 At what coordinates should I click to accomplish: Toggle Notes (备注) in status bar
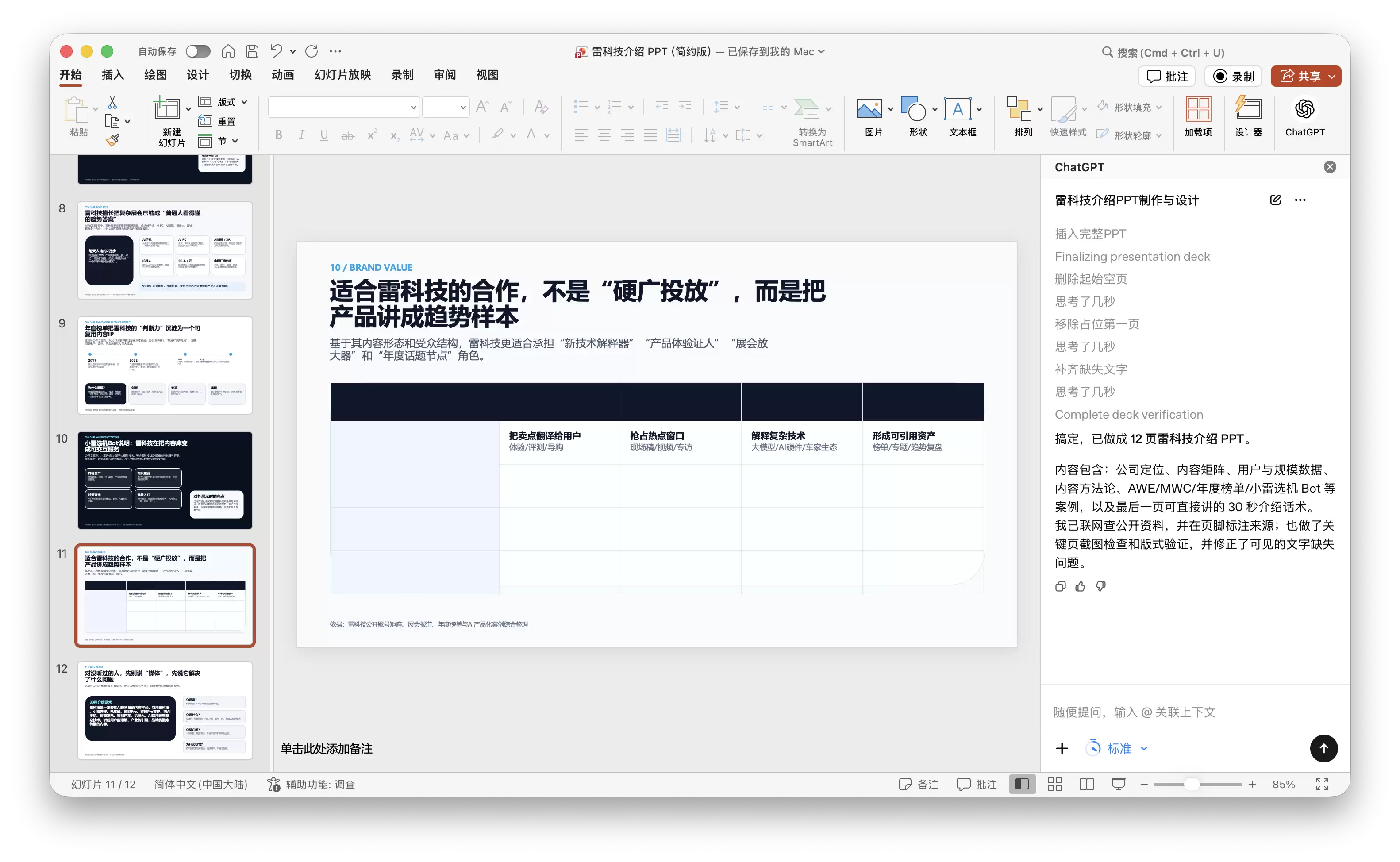(x=918, y=785)
